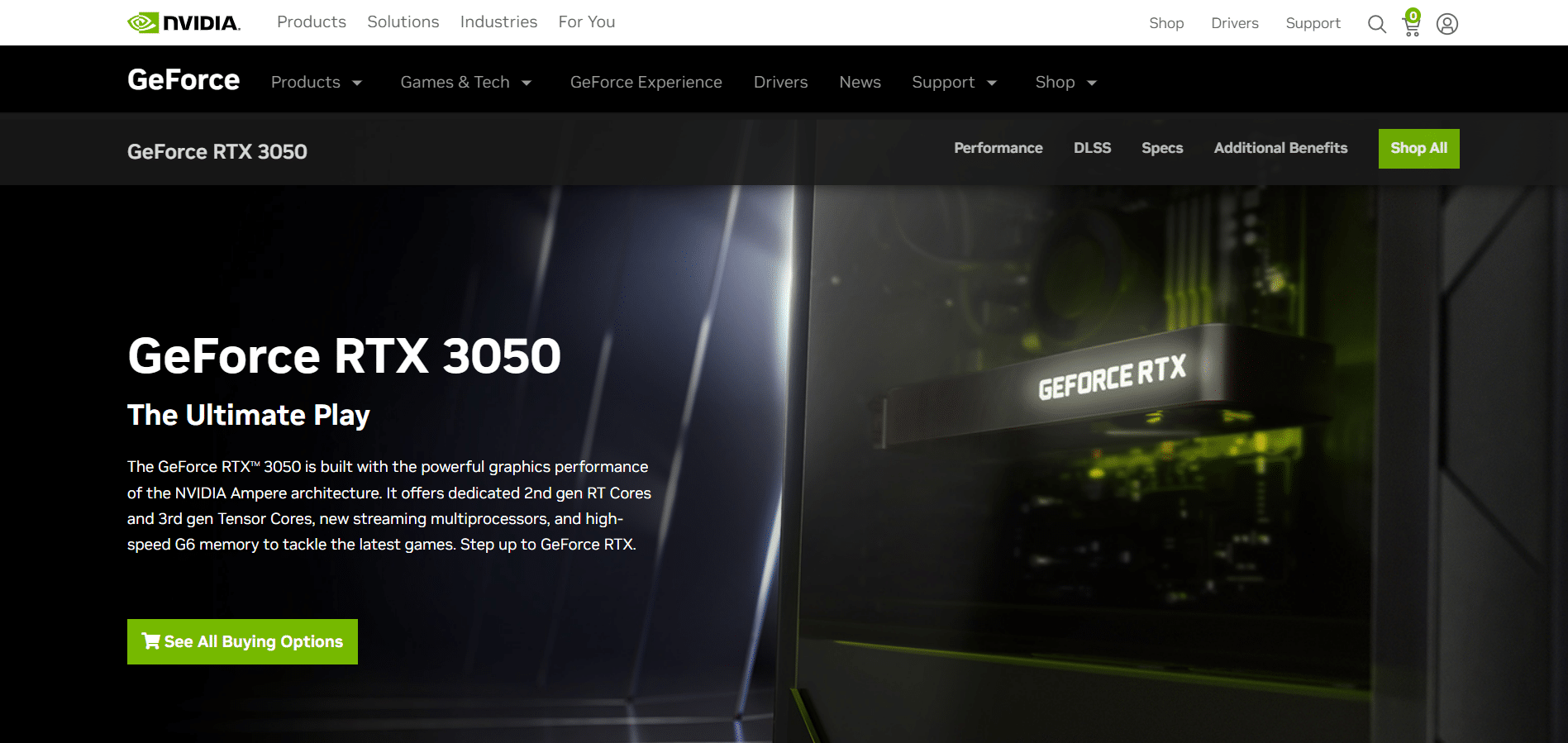1568x743 pixels.
Task: Expand GeForce Products dropdown
Action: pos(317,82)
